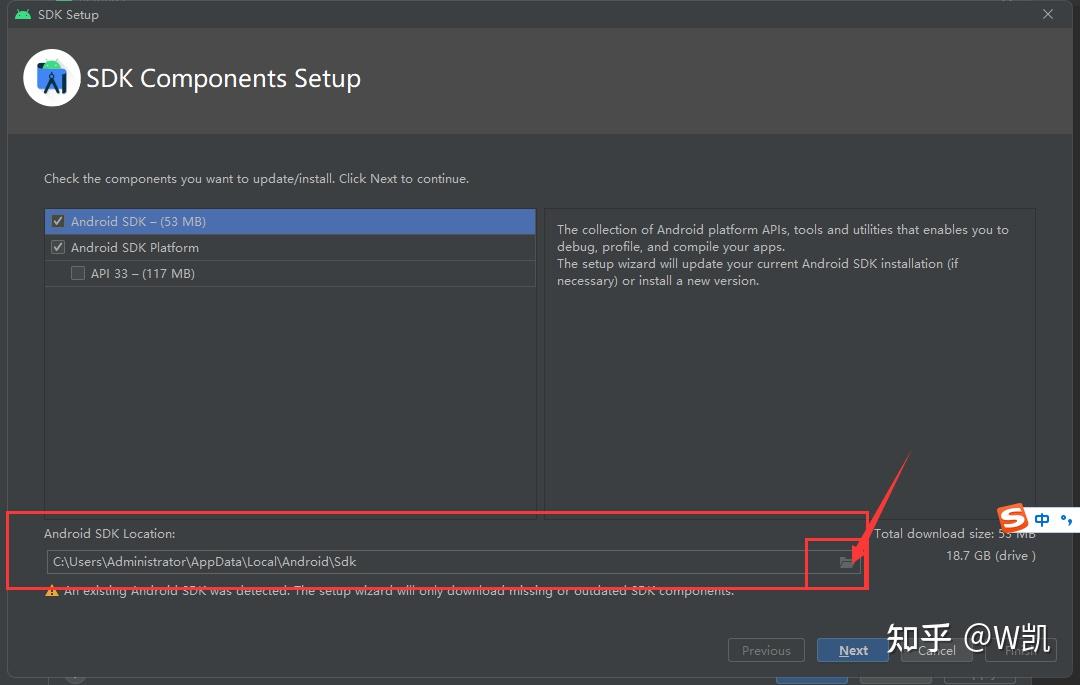
Task: Enable the API 33 component download
Action: [77, 272]
